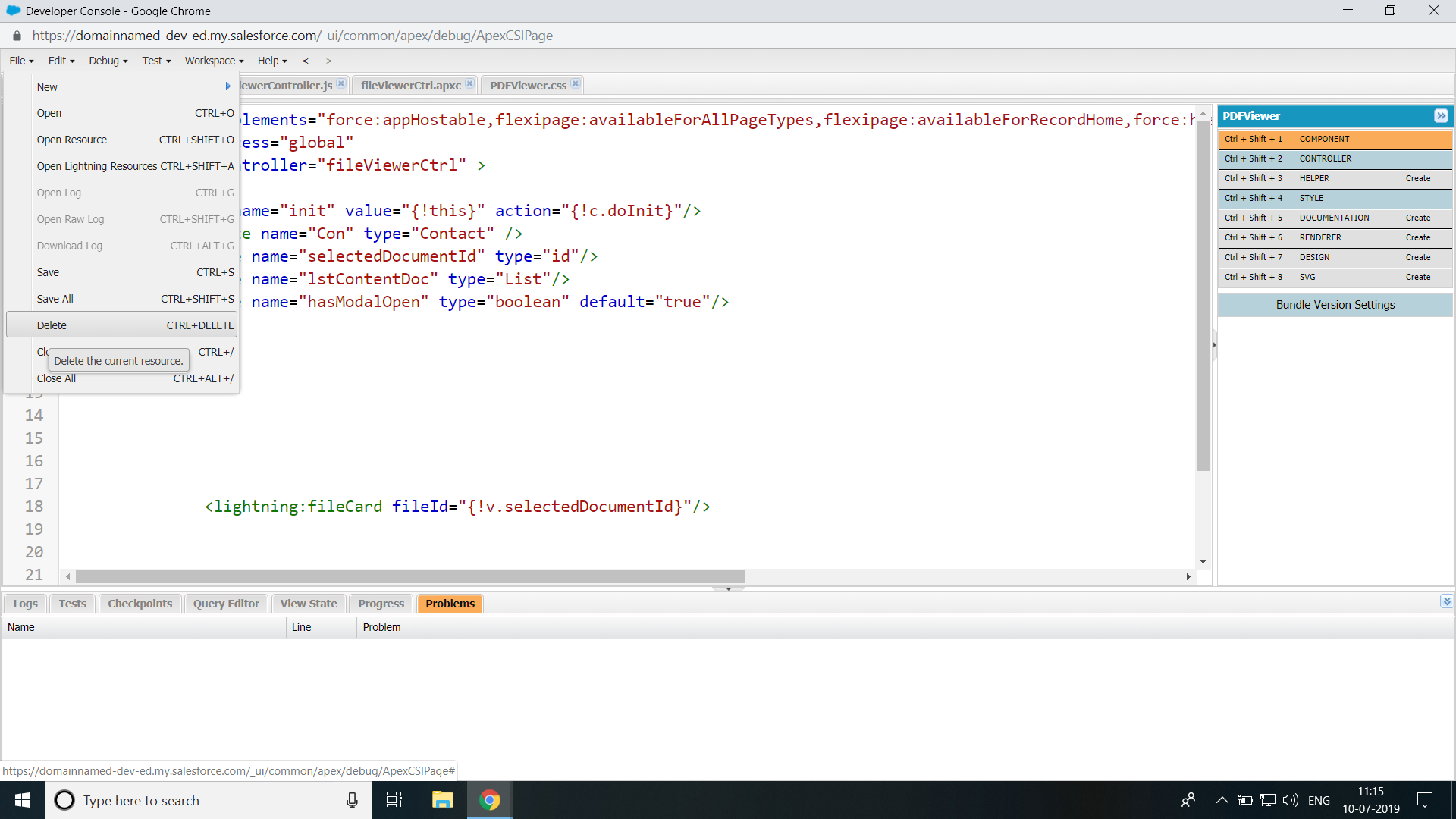The image size is (1456, 819).
Task: Click Bundle Version Settings button
Action: (1335, 305)
